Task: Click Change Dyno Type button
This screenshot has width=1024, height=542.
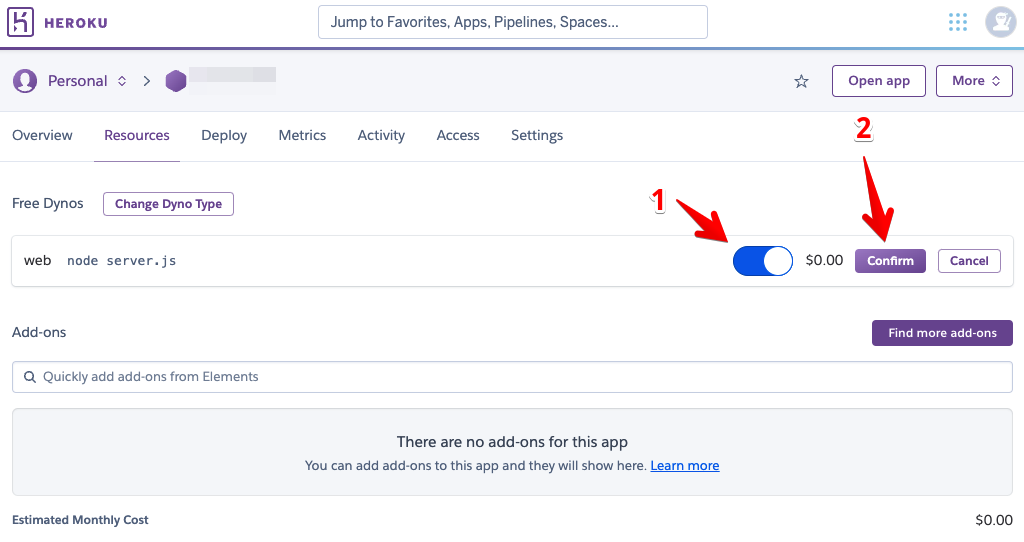Action: (x=168, y=204)
